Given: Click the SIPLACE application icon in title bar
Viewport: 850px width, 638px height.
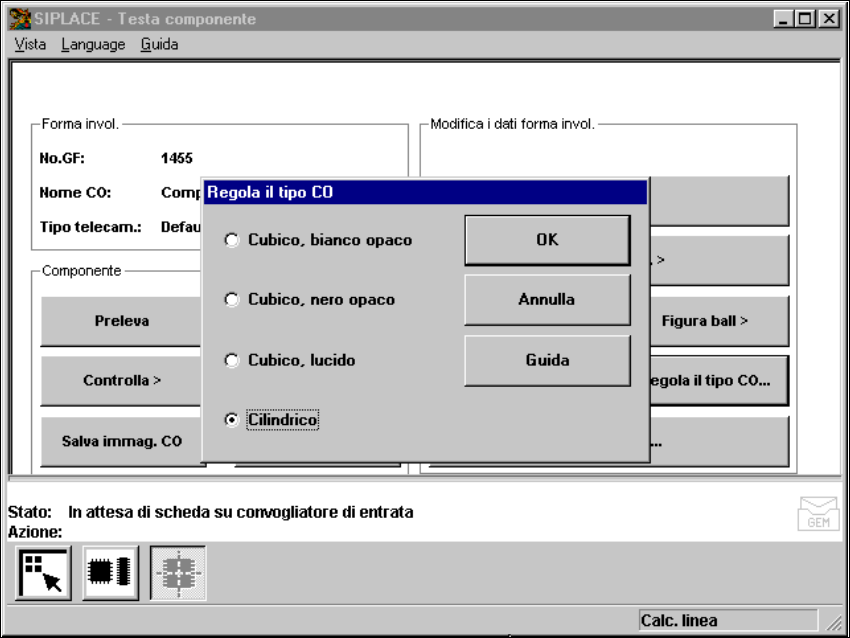Looking at the screenshot, I should [18, 19].
